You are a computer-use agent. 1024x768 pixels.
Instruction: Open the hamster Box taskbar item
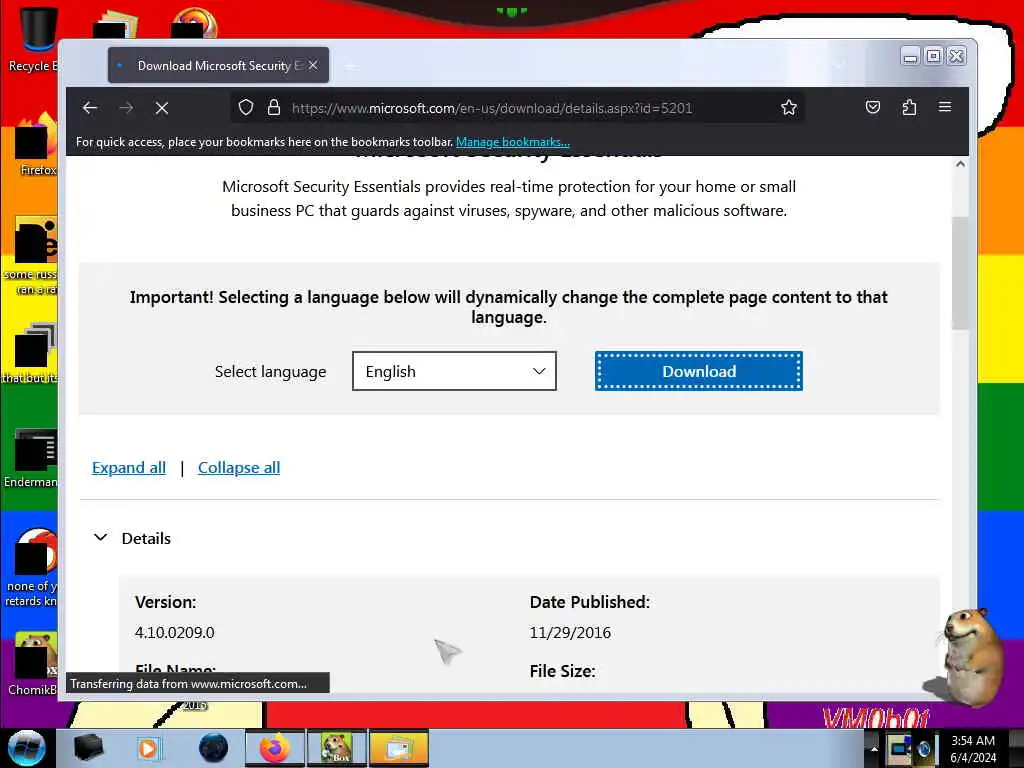(x=337, y=748)
